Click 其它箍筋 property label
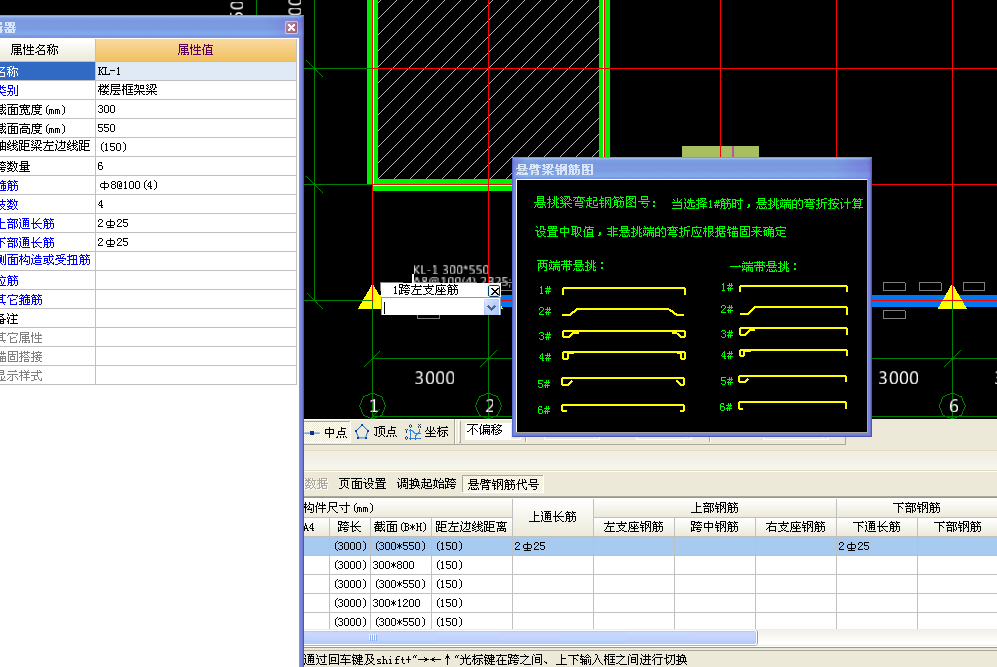Screen dimensions: 997x667 click(x=21, y=299)
